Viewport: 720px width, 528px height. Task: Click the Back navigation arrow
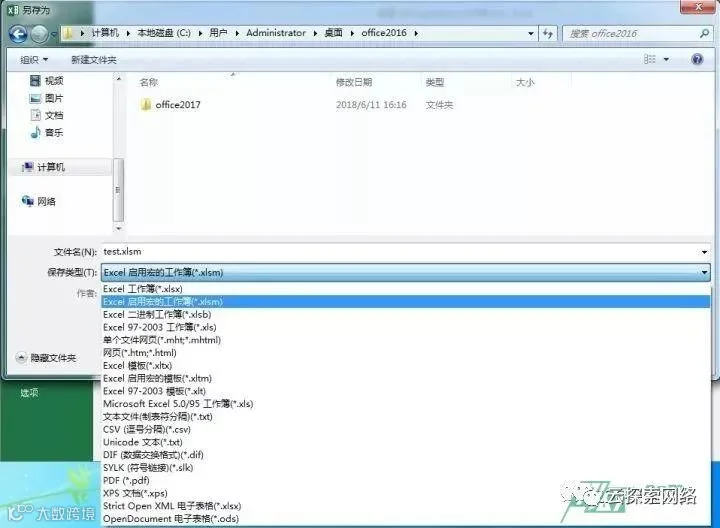[x=18, y=34]
